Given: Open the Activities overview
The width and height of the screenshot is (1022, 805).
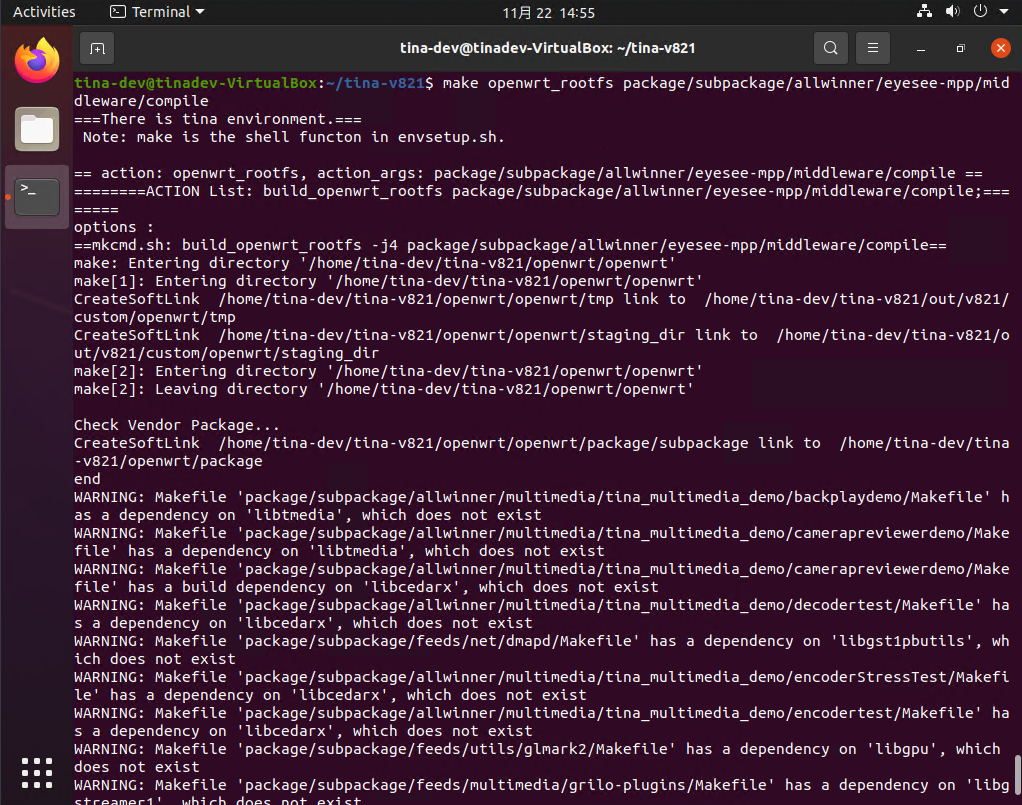Looking at the screenshot, I should [x=44, y=12].
